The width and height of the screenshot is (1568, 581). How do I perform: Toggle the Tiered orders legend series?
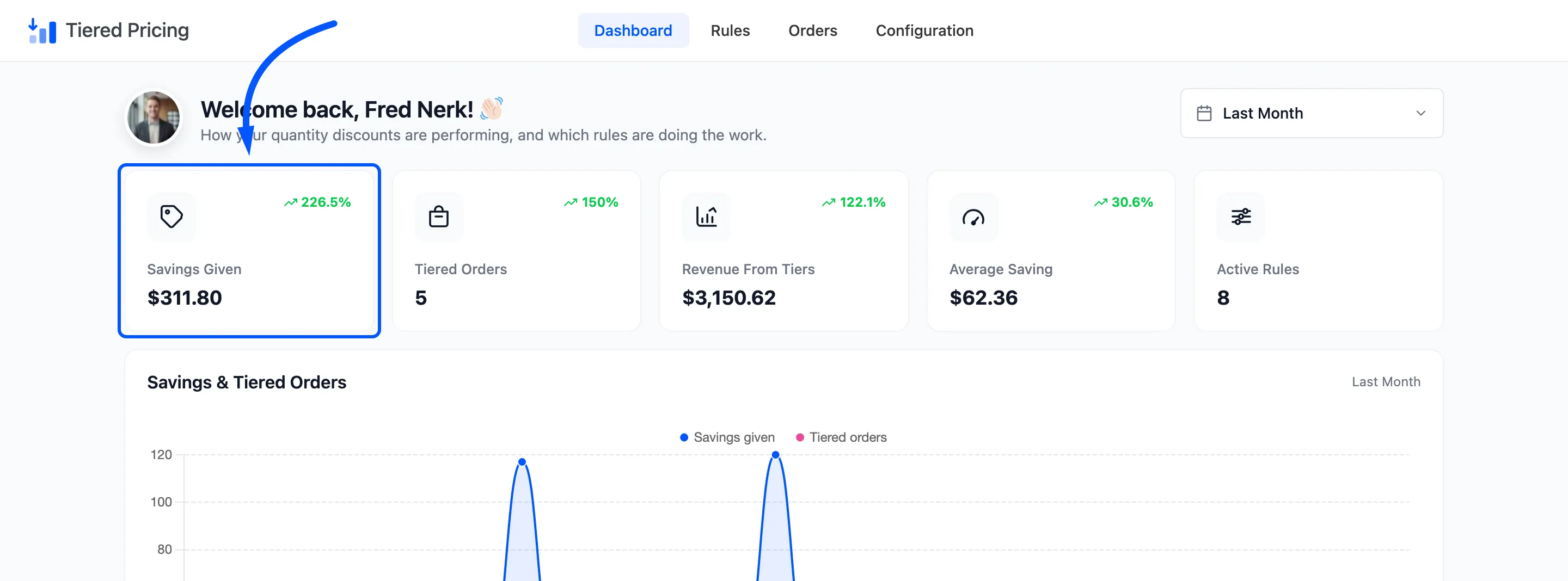(841, 437)
